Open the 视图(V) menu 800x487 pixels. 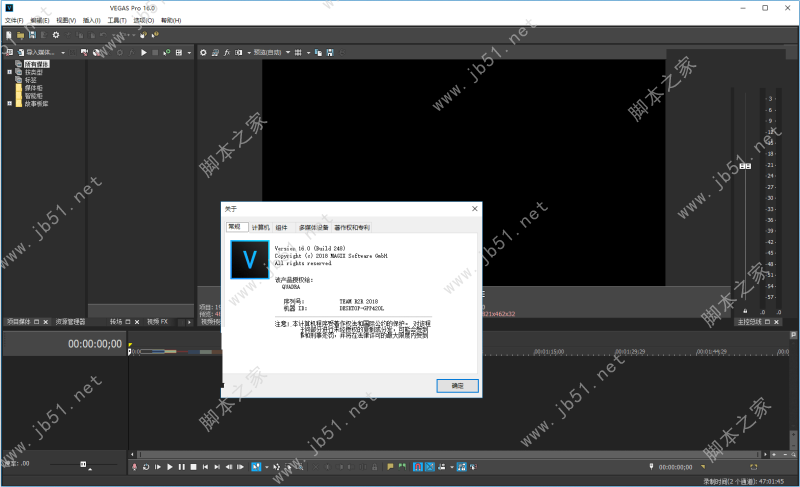(x=66, y=20)
